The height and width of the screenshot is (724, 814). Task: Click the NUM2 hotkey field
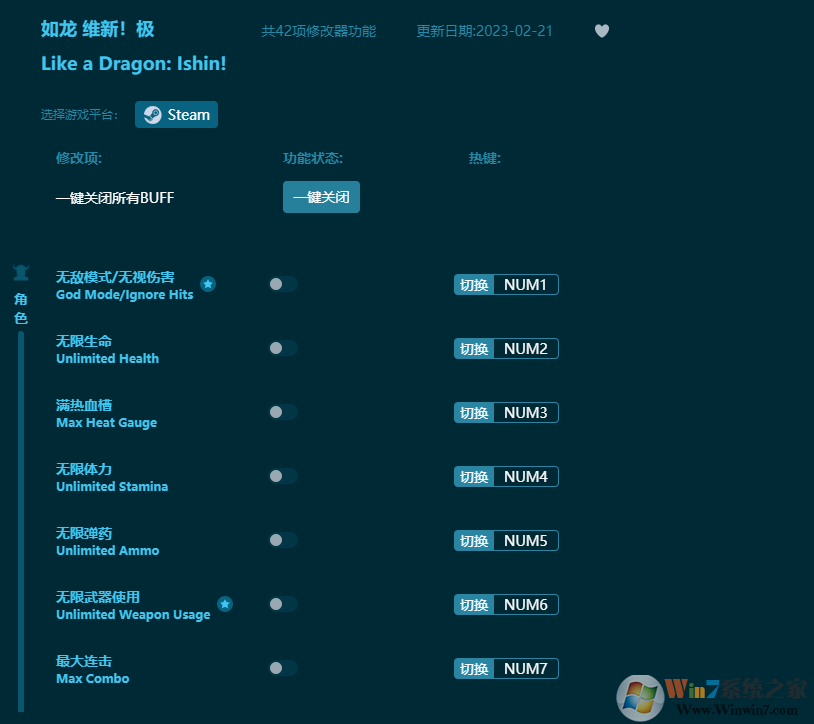click(x=526, y=349)
